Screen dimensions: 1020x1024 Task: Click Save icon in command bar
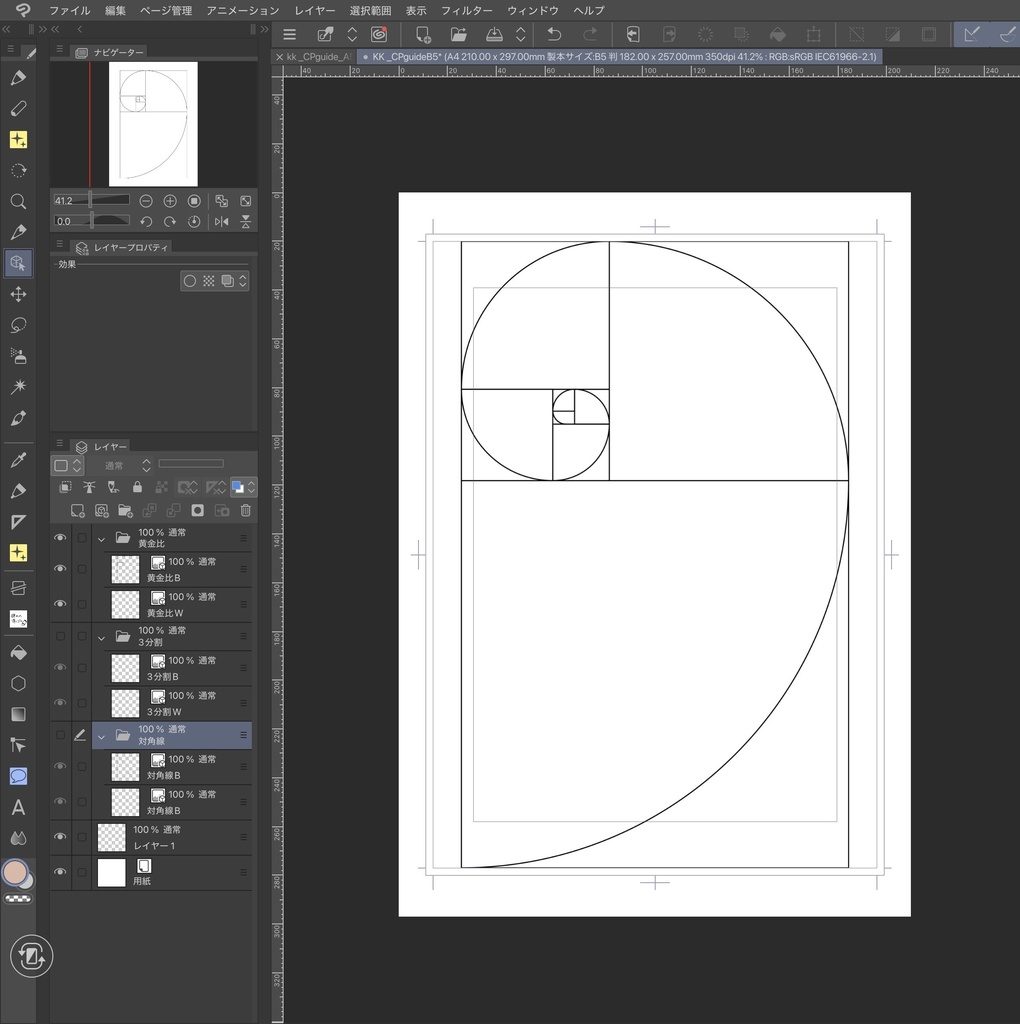494,34
